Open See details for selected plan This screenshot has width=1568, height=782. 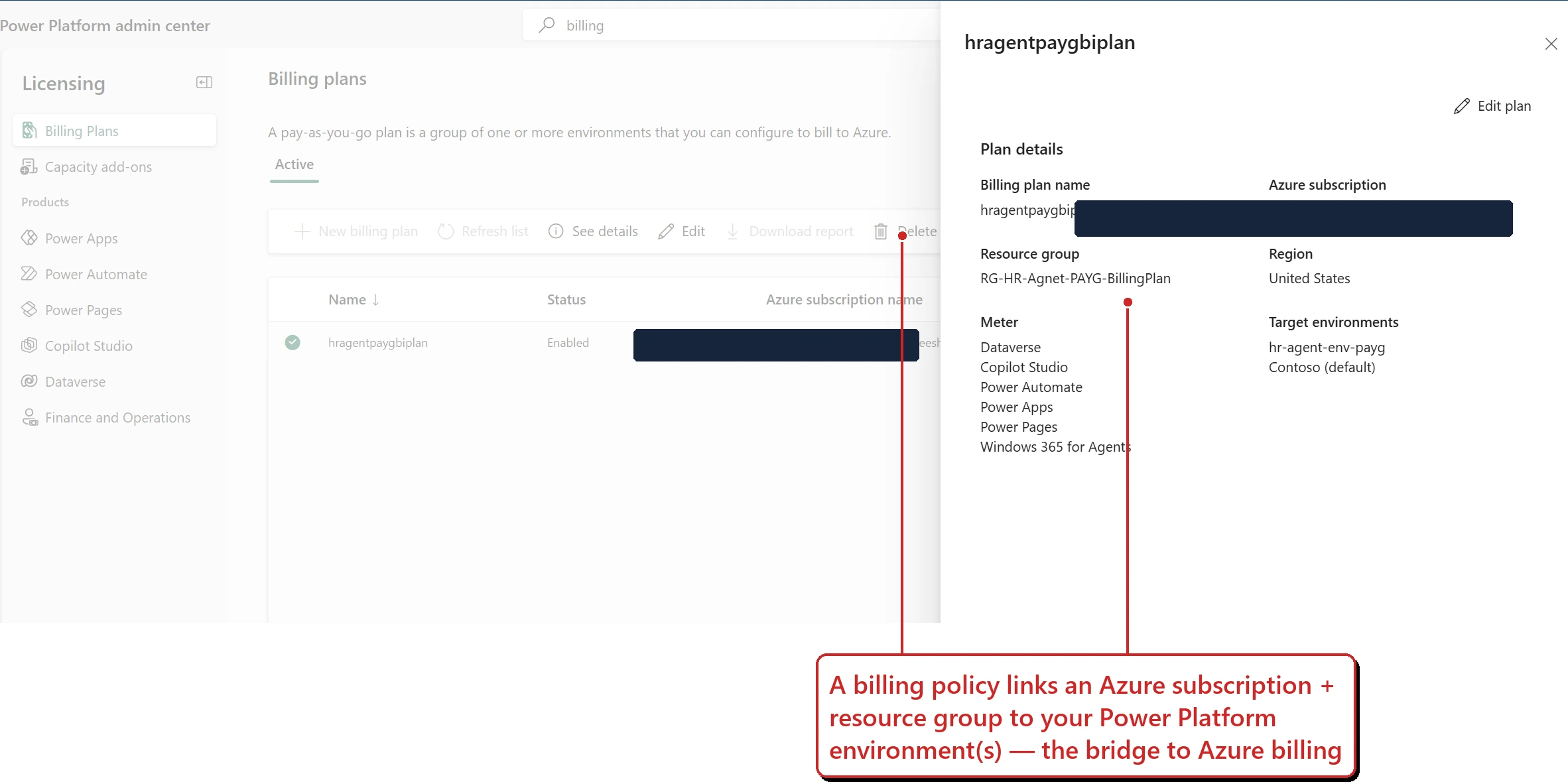593,231
